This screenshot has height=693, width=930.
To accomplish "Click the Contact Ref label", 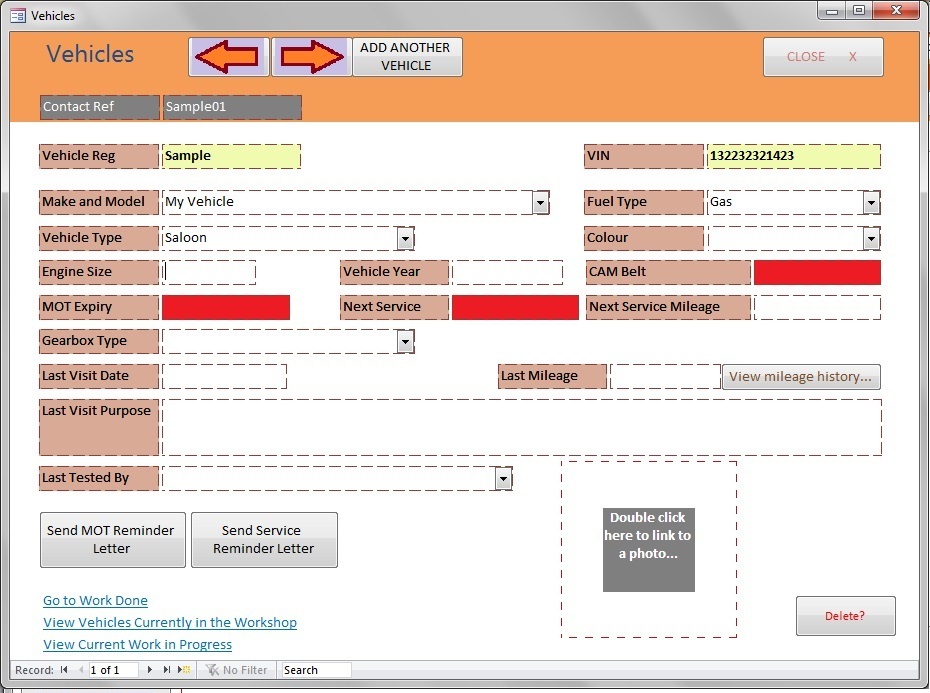I will coord(100,107).
